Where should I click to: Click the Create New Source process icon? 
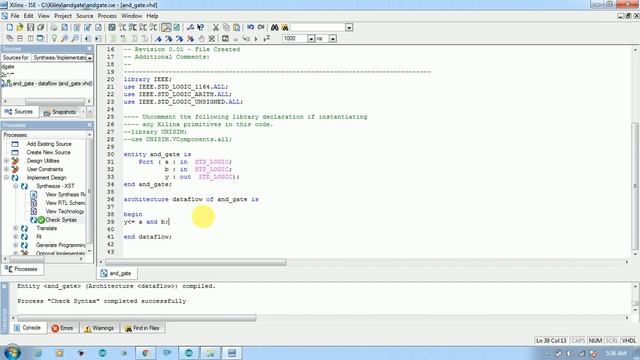15,152
